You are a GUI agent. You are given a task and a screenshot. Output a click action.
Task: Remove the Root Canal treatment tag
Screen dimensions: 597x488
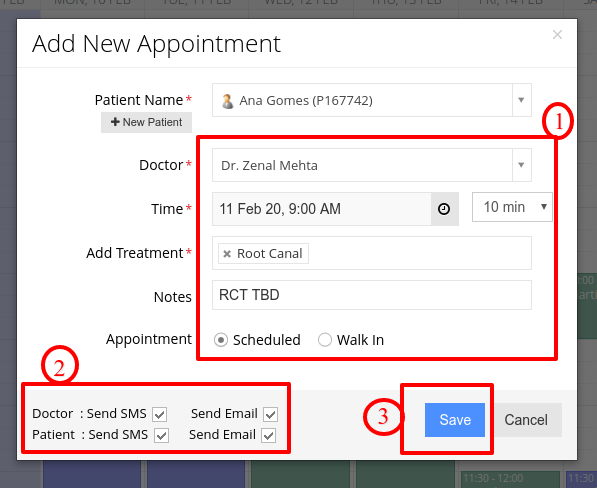tap(227, 254)
